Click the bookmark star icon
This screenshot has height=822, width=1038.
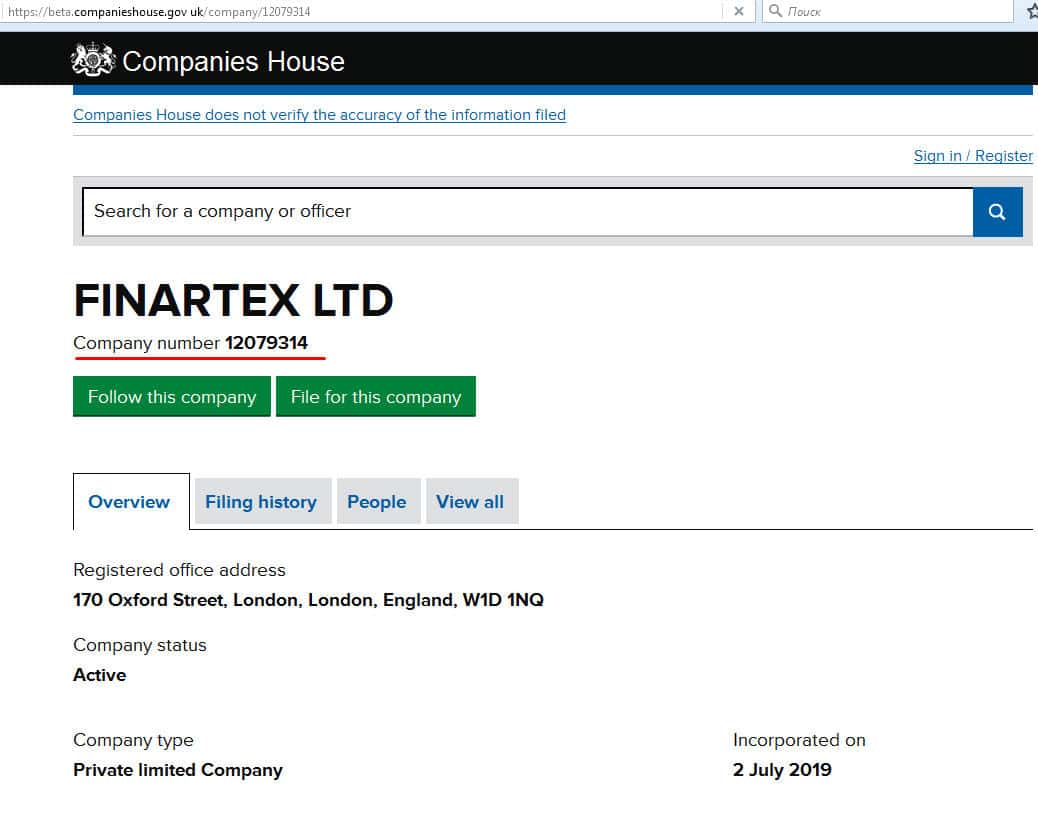[1031, 11]
